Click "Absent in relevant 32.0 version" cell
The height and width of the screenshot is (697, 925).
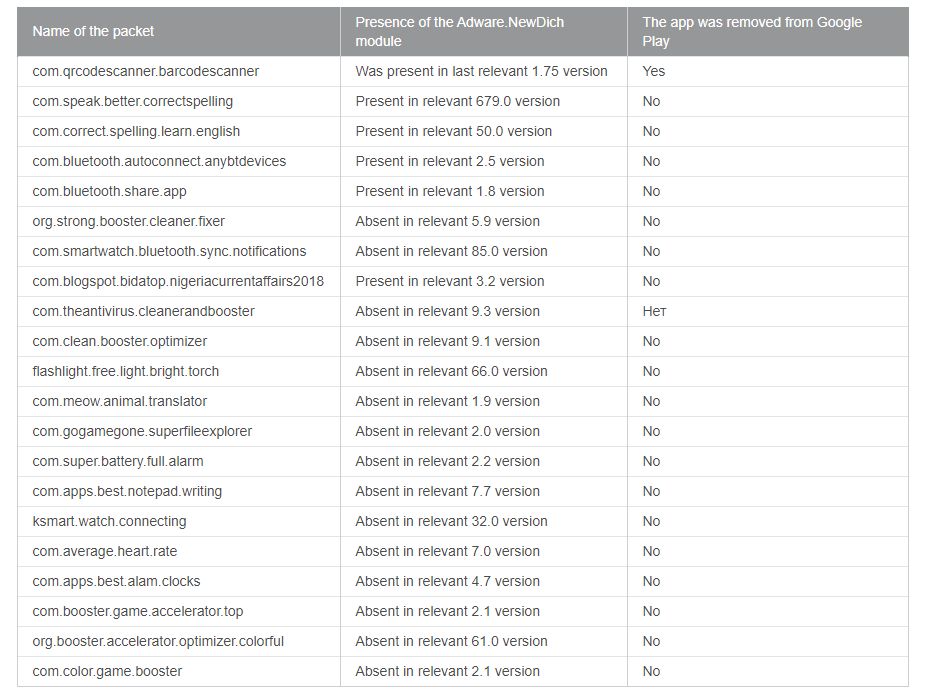point(451,521)
